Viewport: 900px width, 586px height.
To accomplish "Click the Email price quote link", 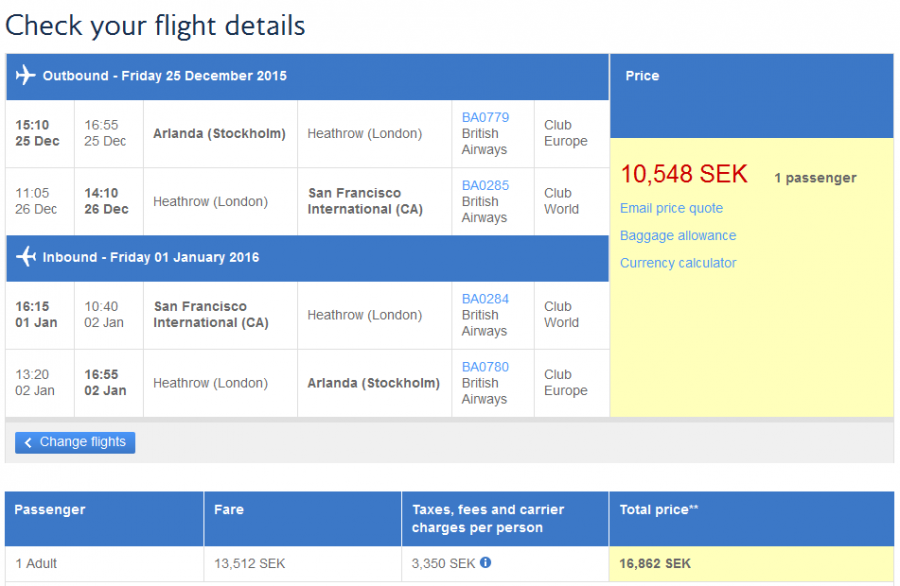I will [x=671, y=208].
